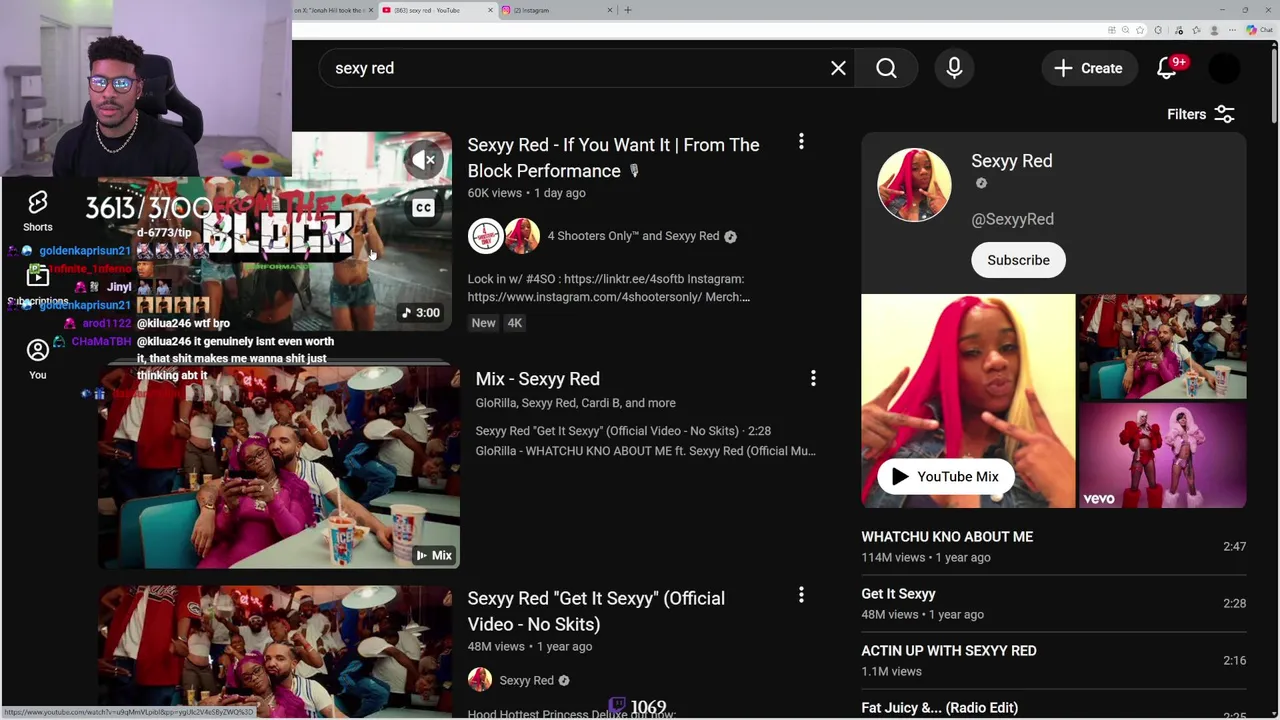This screenshot has height=720, width=1280.
Task: Open more options for Get It Sexyy video
Action: point(801,595)
